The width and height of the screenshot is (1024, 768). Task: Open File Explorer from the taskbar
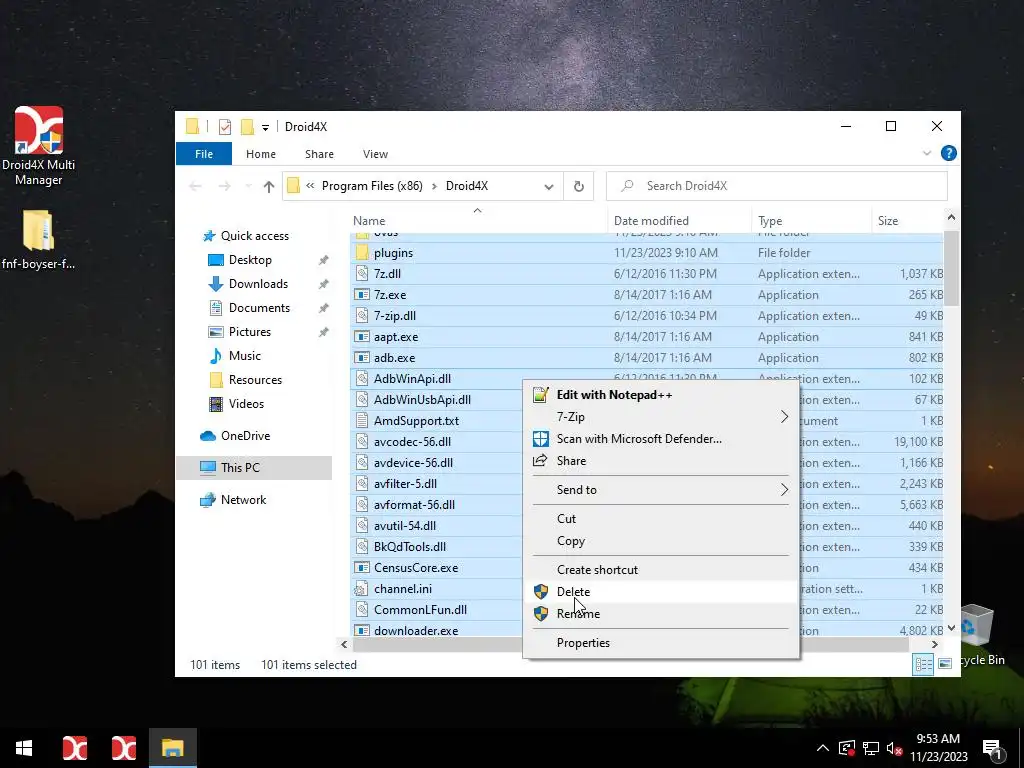click(x=172, y=748)
